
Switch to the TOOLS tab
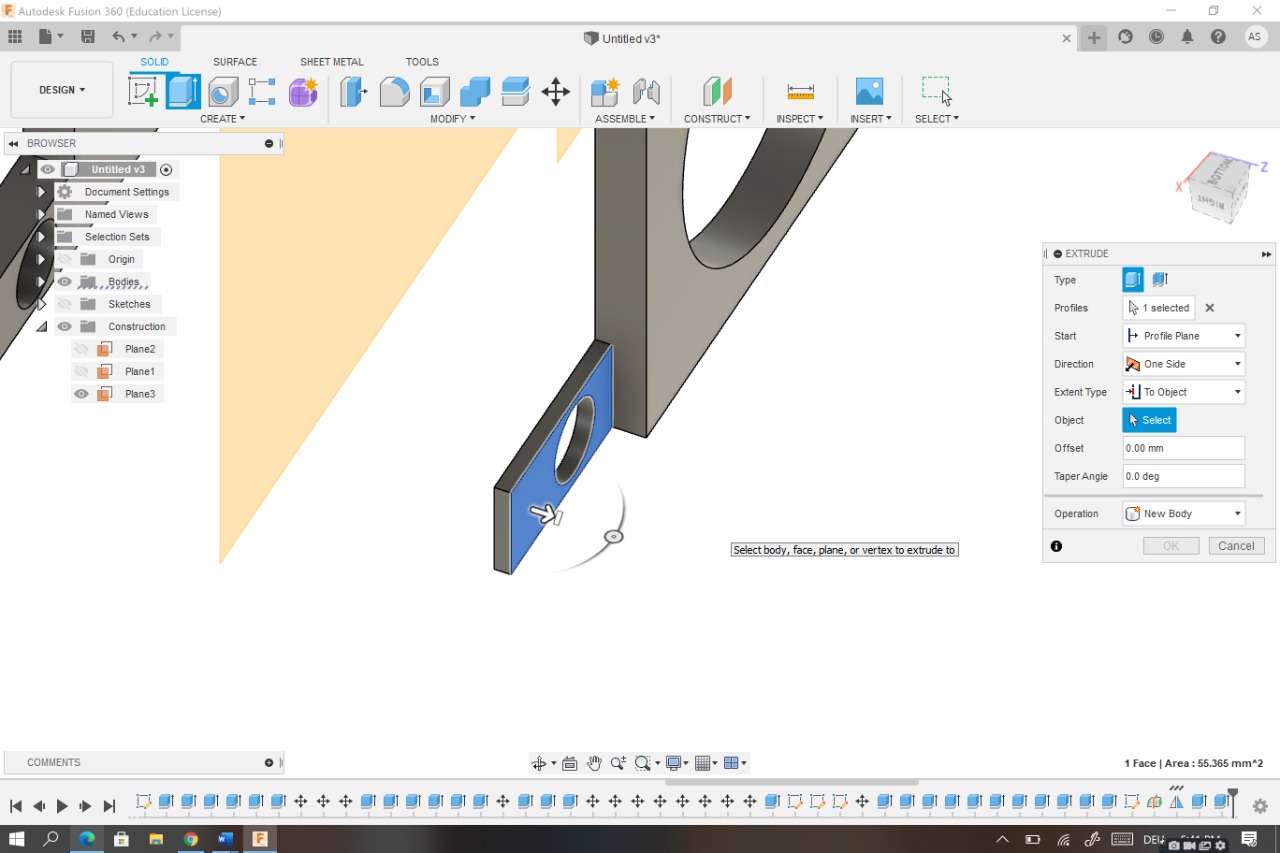point(422,62)
